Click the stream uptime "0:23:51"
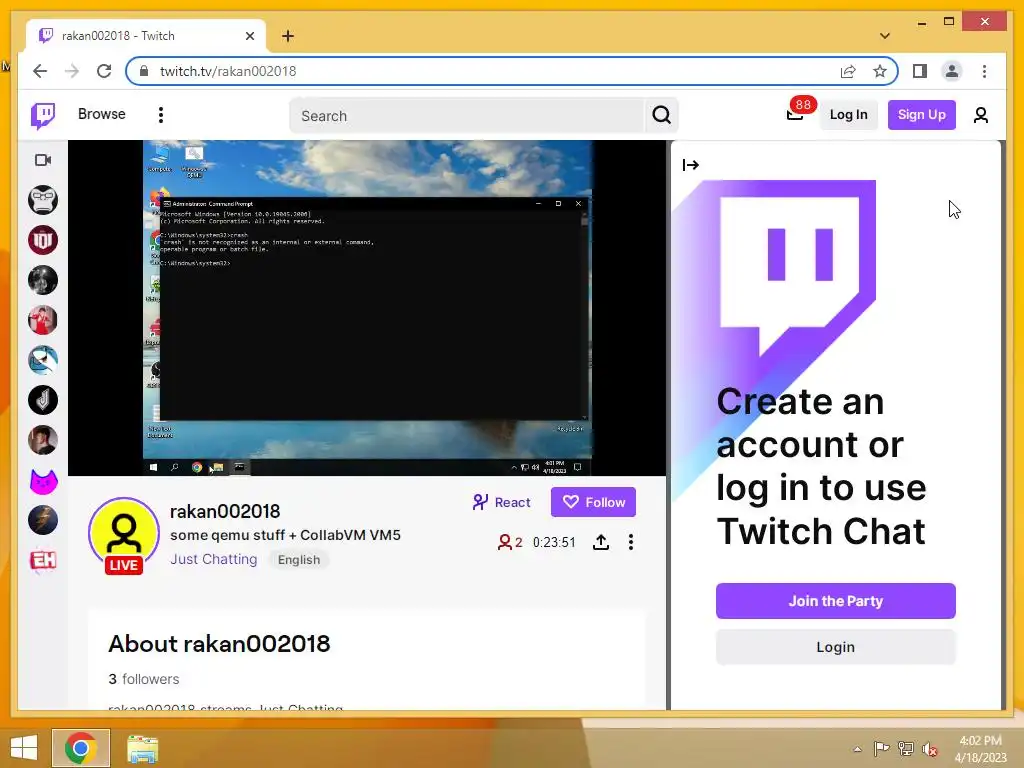The height and width of the screenshot is (768, 1024). [554, 543]
